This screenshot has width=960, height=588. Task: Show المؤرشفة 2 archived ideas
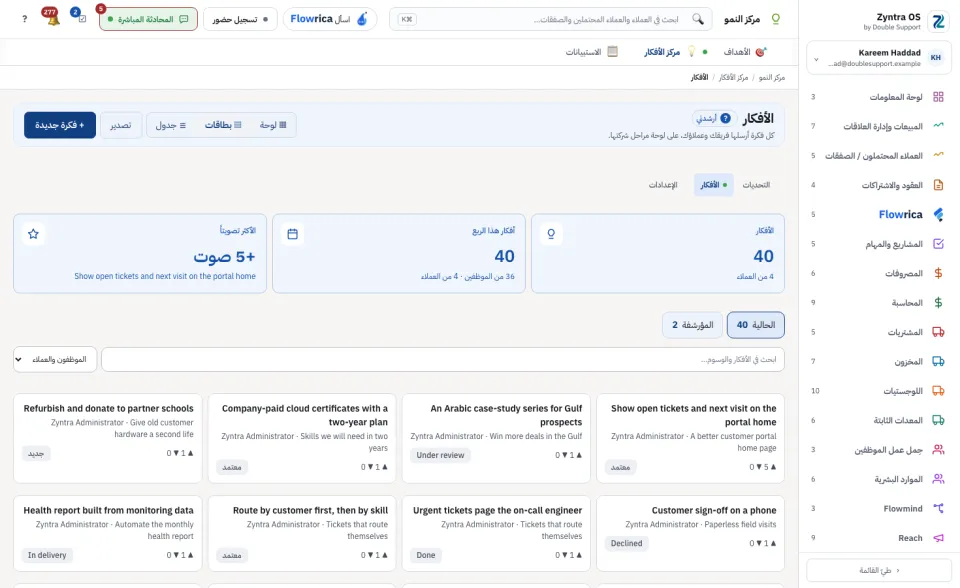pos(692,325)
